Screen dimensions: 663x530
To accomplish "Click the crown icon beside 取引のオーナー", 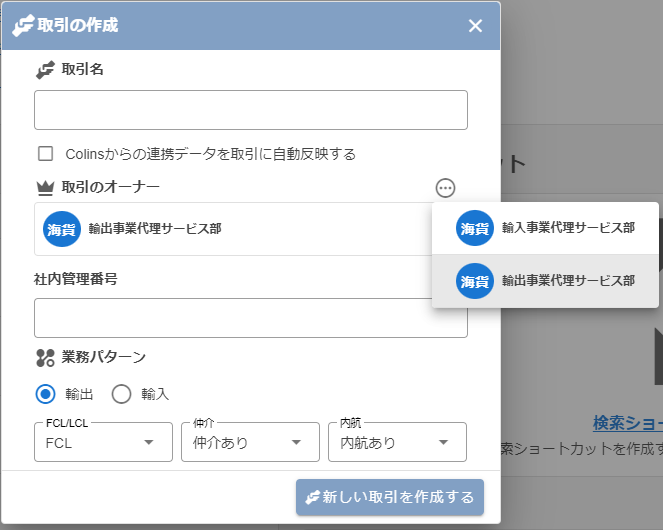I will 45,187.
